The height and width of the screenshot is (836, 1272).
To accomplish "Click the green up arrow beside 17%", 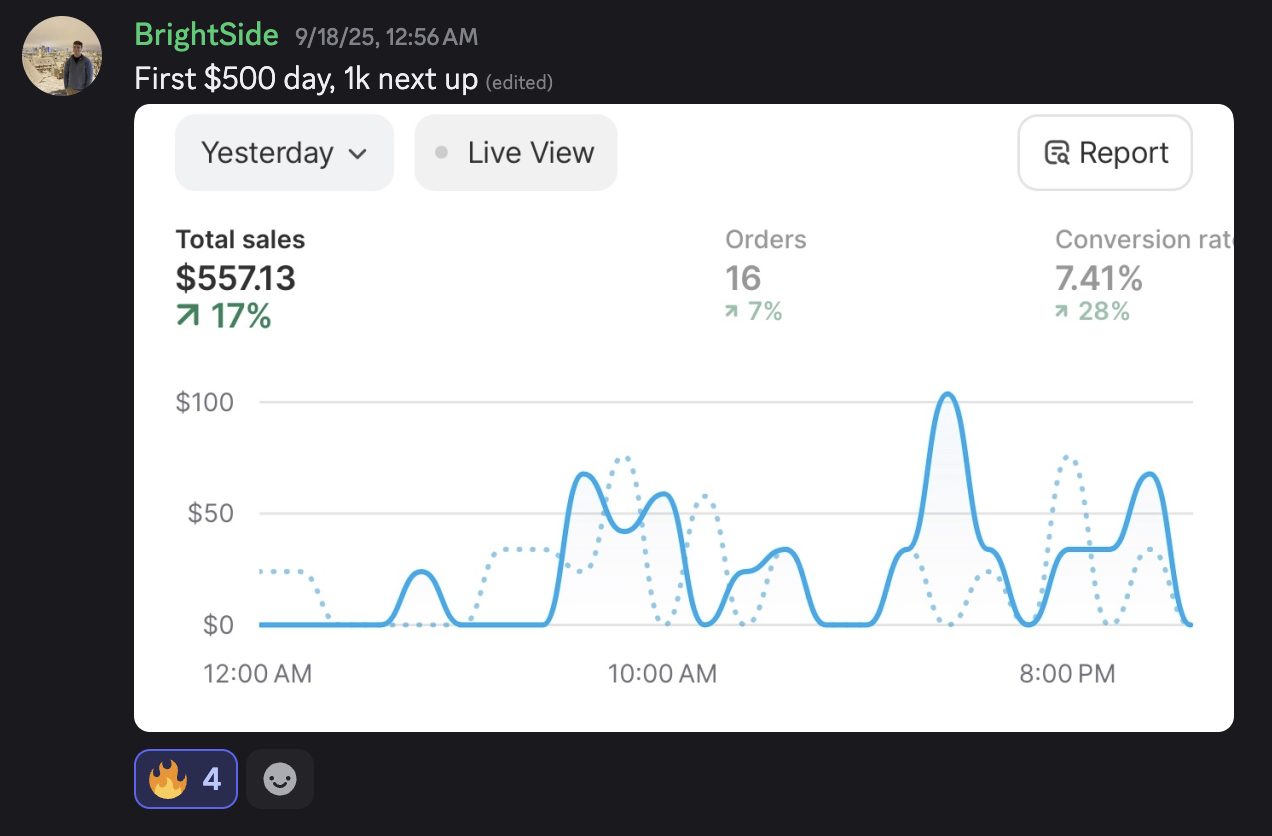I will [x=188, y=317].
